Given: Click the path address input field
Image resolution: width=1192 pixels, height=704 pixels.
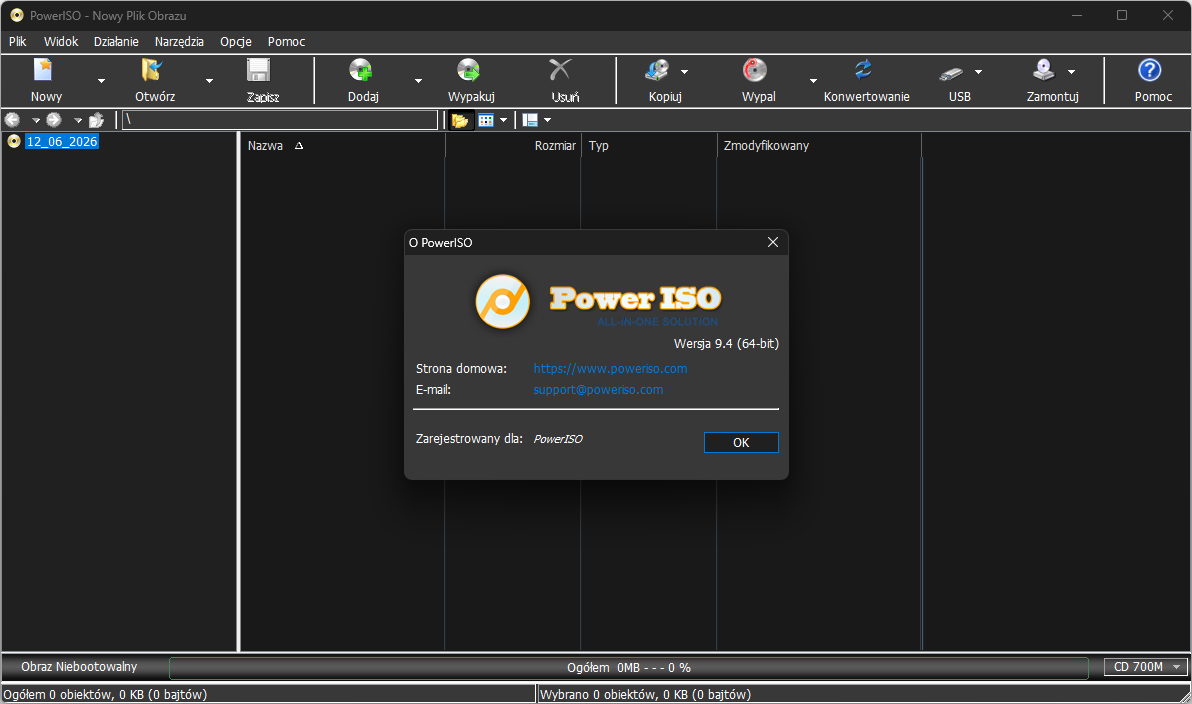Looking at the screenshot, I should click(280, 120).
